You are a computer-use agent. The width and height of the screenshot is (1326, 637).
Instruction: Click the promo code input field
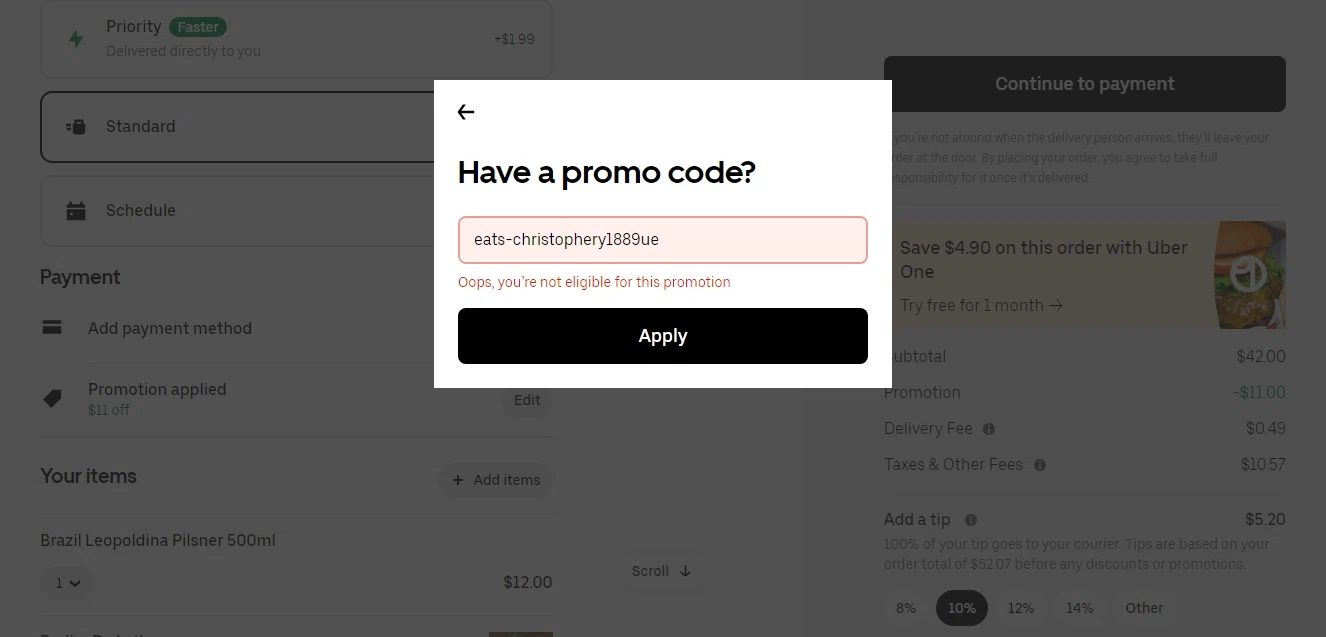coord(663,240)
